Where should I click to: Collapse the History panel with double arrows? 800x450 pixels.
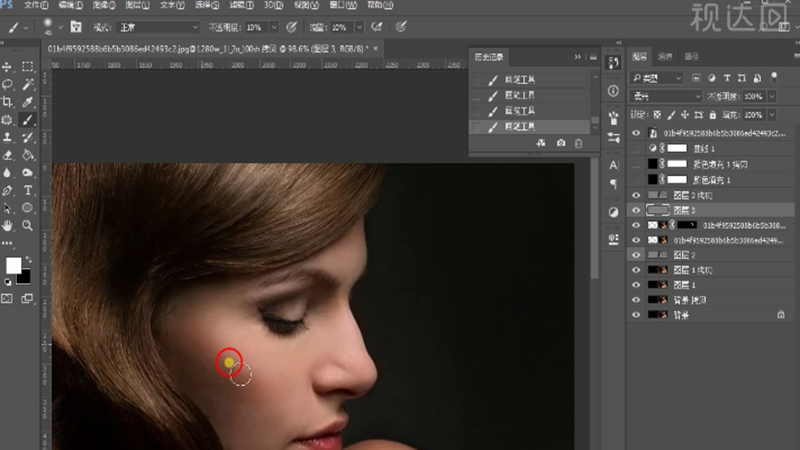pos(578,57)
